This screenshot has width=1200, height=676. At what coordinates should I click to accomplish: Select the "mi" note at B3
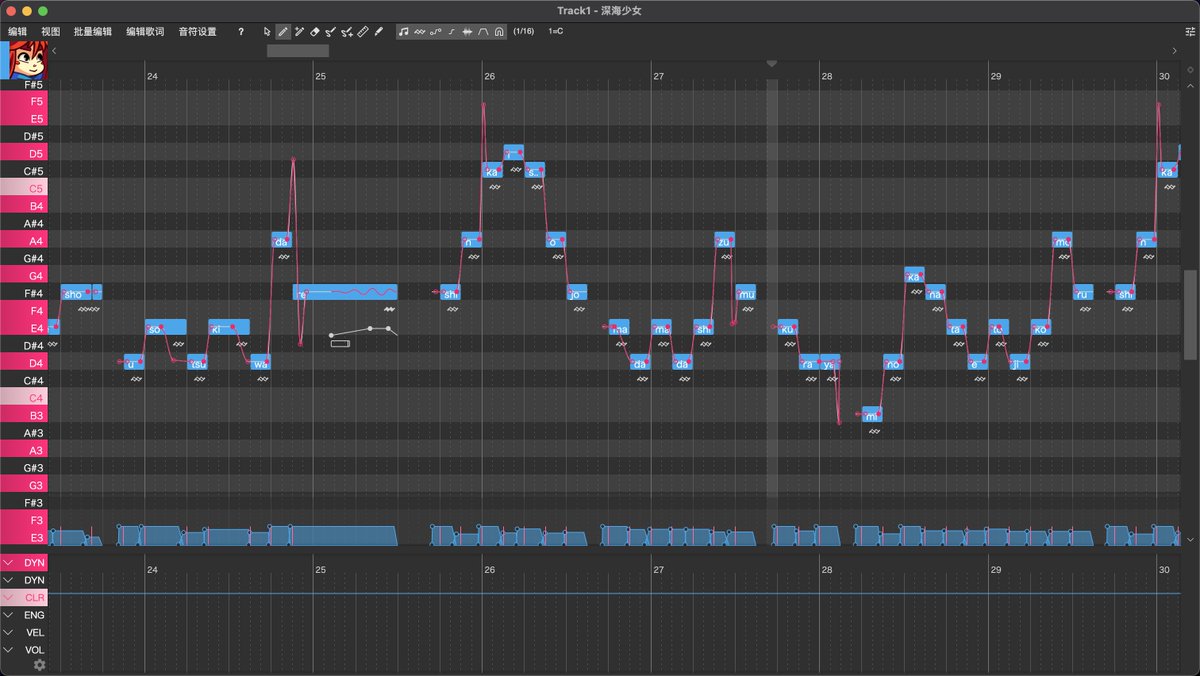tap(872, 415)
